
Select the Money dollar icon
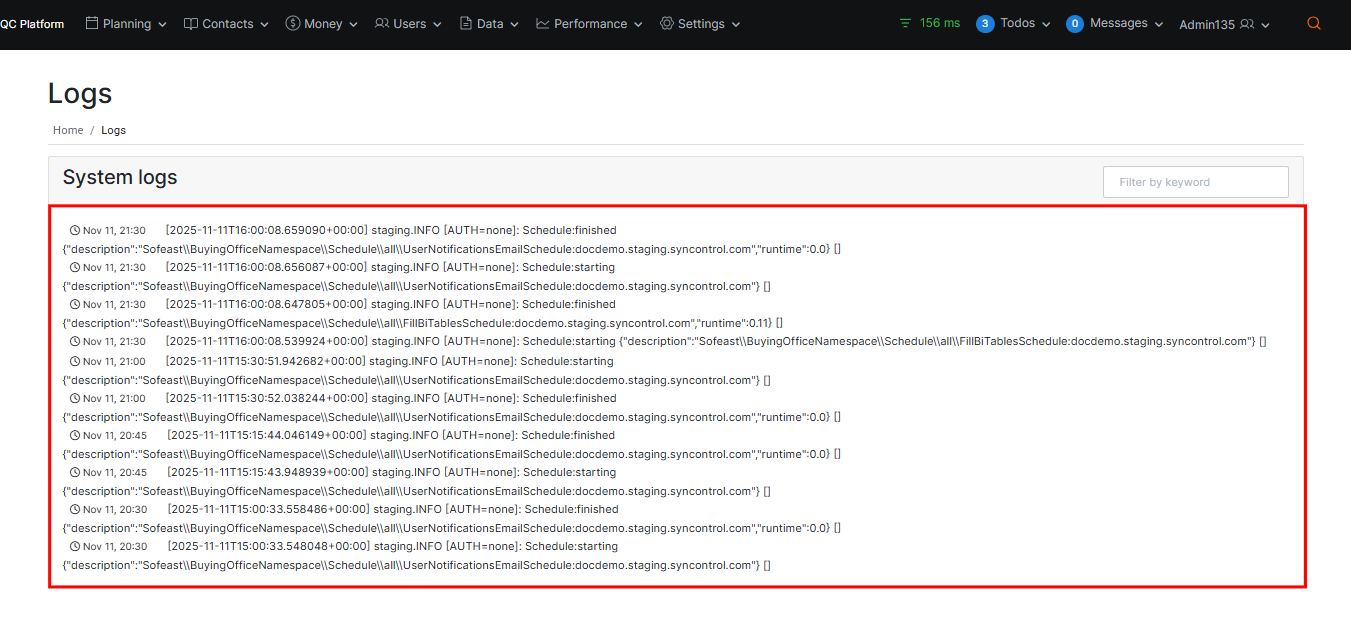pyautogui.click(x=291, y=23)
